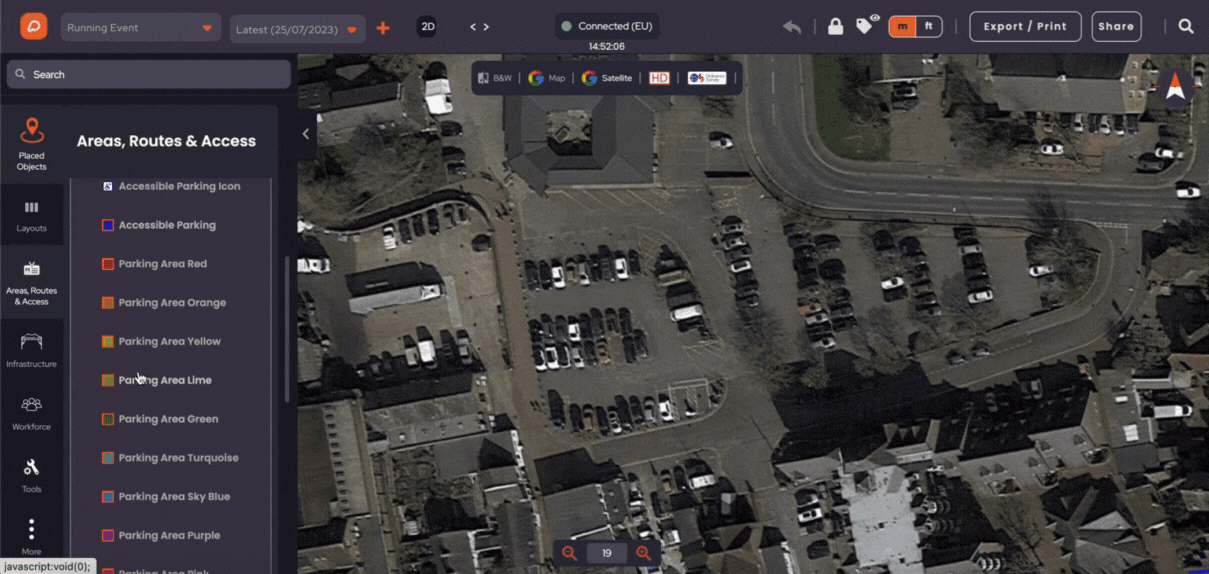The width and height of the screenshot is (1209, 574).
Task: Click the panel list scrollbar
Action: 287,330
